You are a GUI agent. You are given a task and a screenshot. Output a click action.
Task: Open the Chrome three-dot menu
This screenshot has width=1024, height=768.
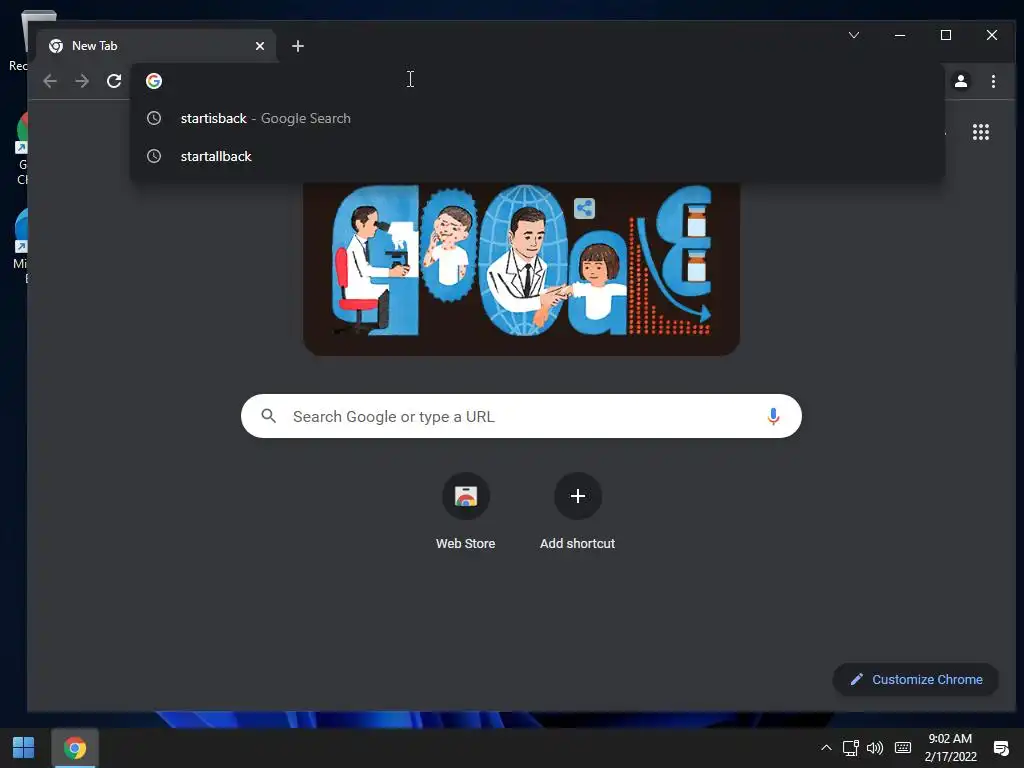[x=993, y=81]
